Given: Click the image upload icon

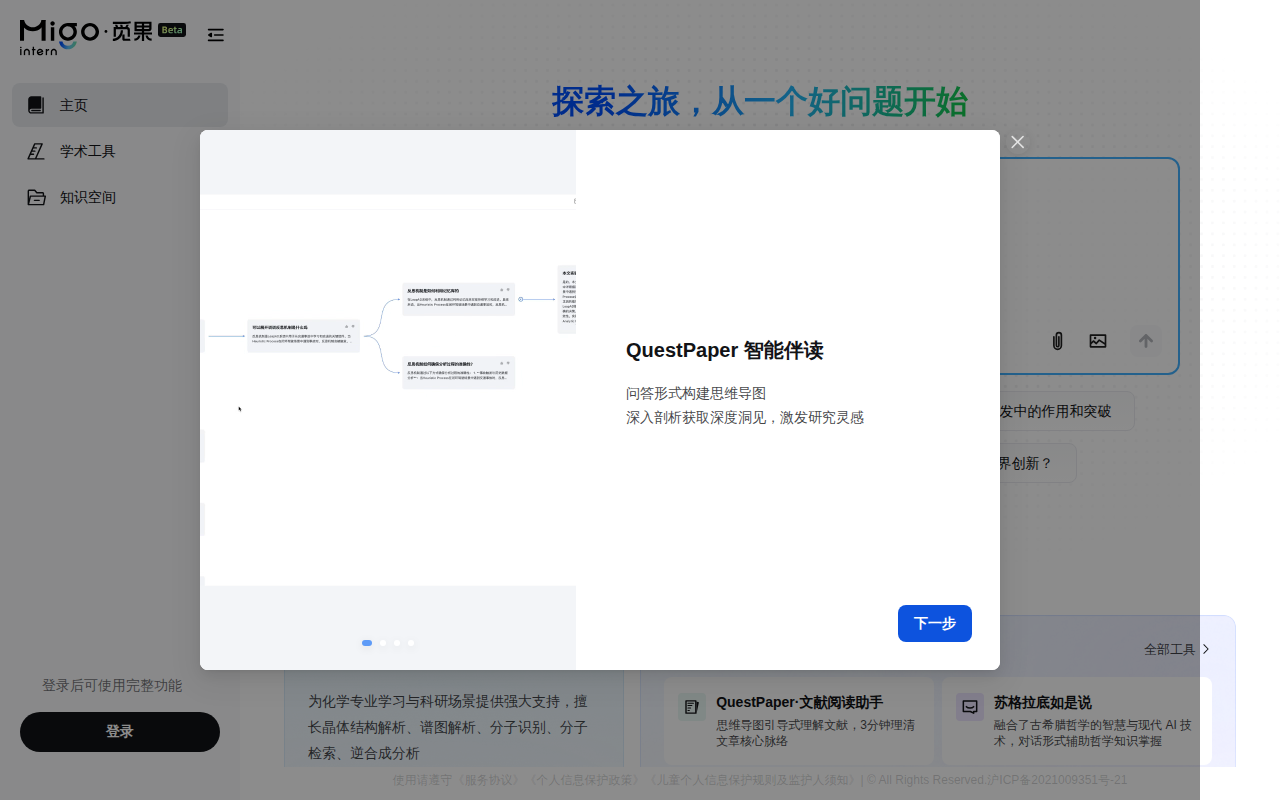Looking at the screenshot, I should (x=1098, y=341).
